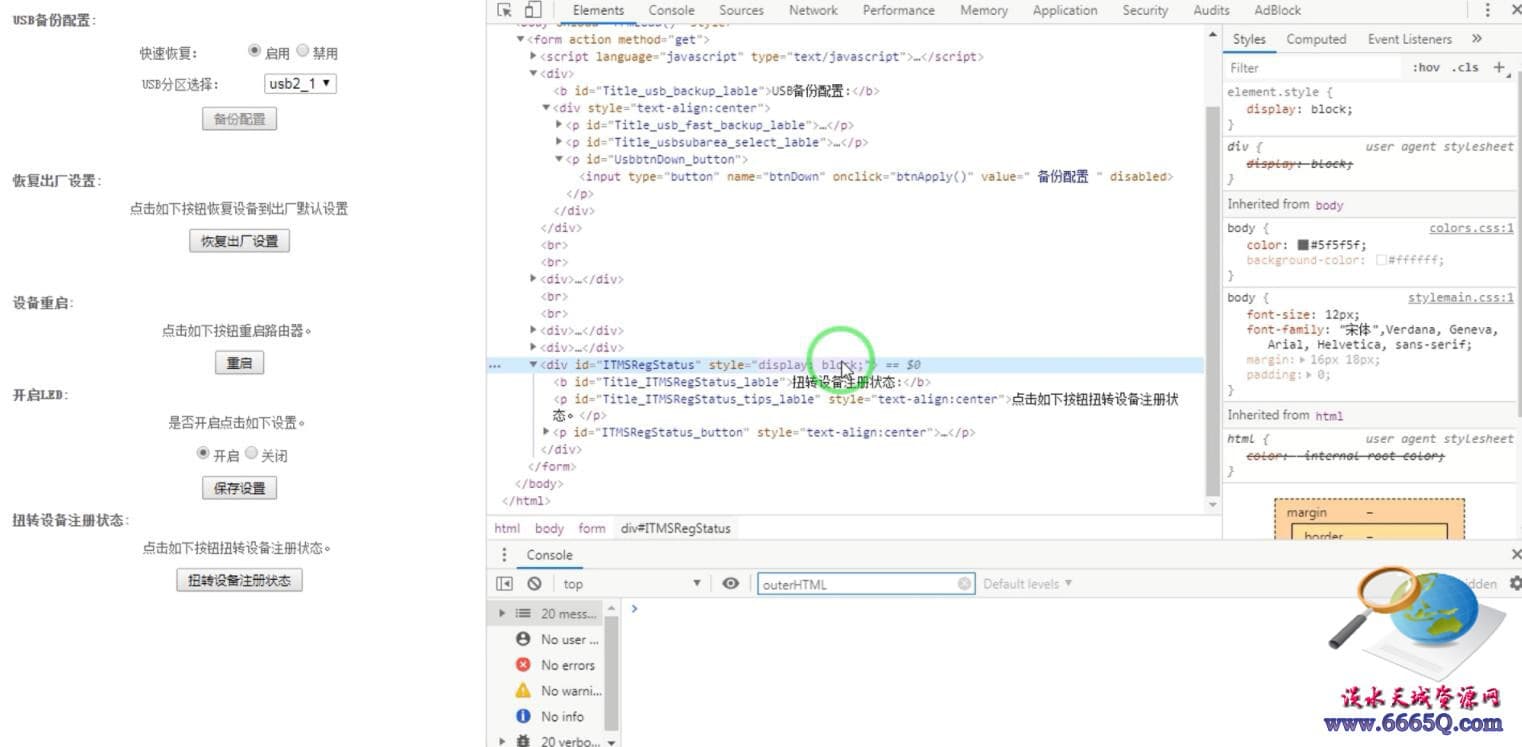Click the #5f5f5f color swatch
The width and height of the screenshot is (1522, 747).
1303,245
